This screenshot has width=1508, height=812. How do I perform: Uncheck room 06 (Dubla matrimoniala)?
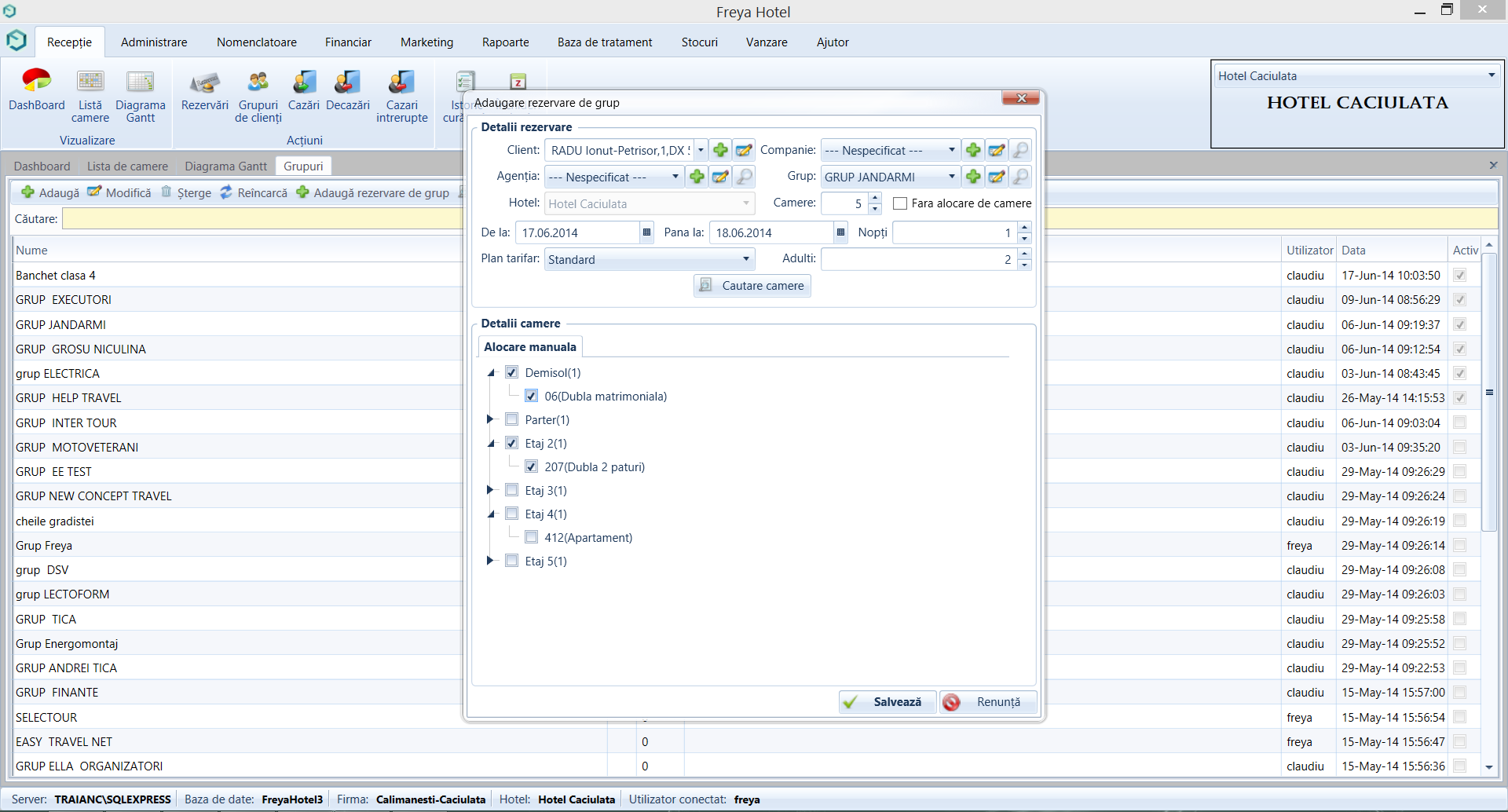532,397
